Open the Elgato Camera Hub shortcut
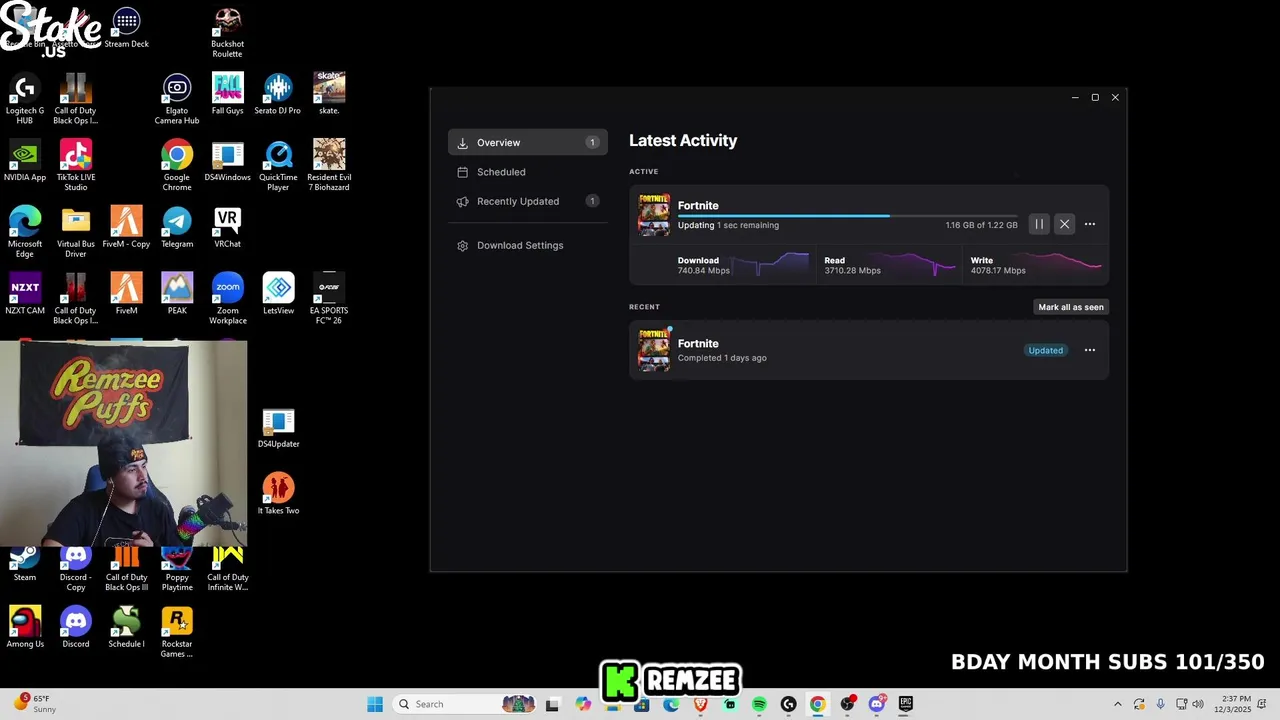Screen dimensions: 1280x720 point(177,100)
